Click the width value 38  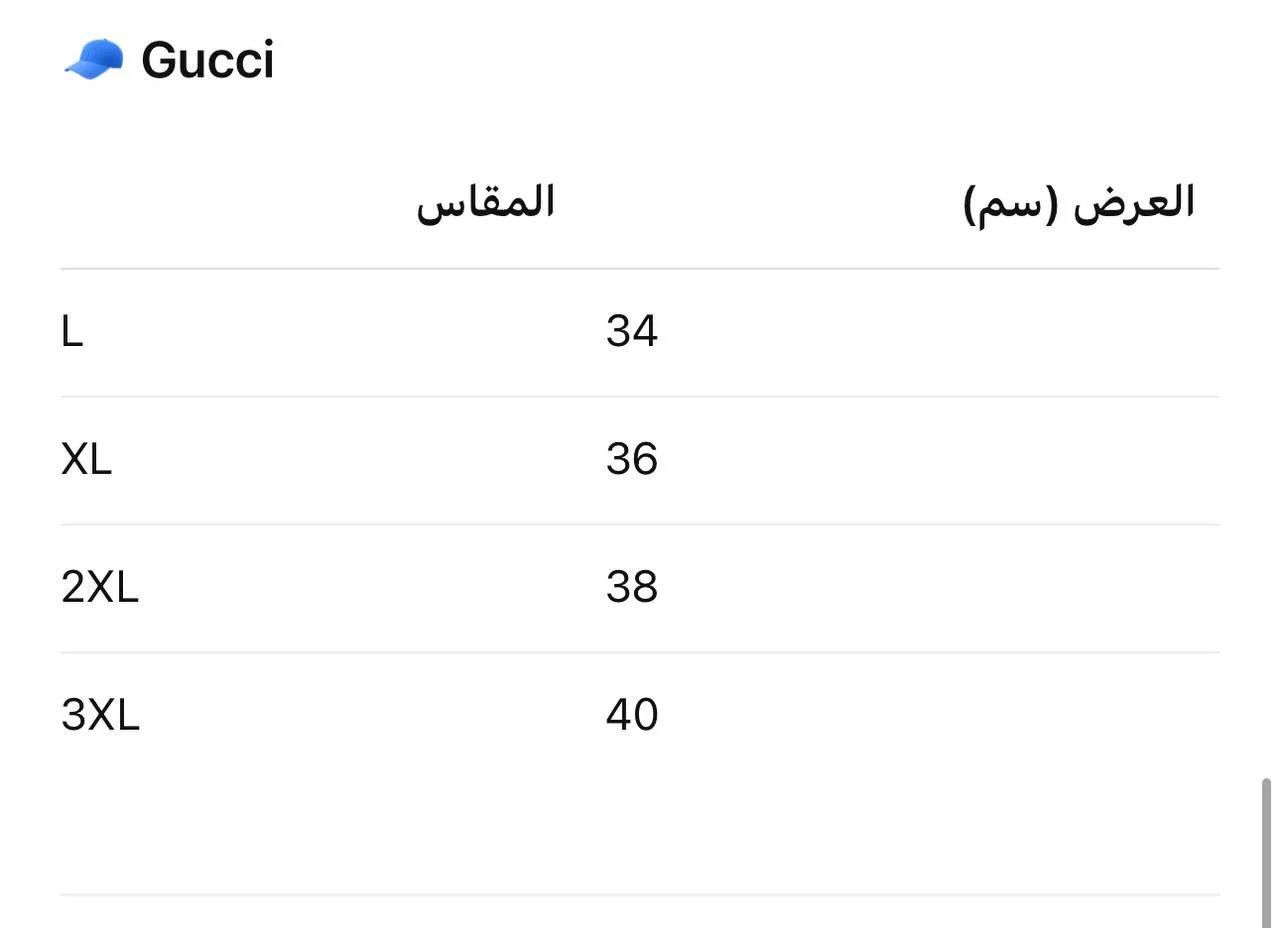(x=632, y=587)
